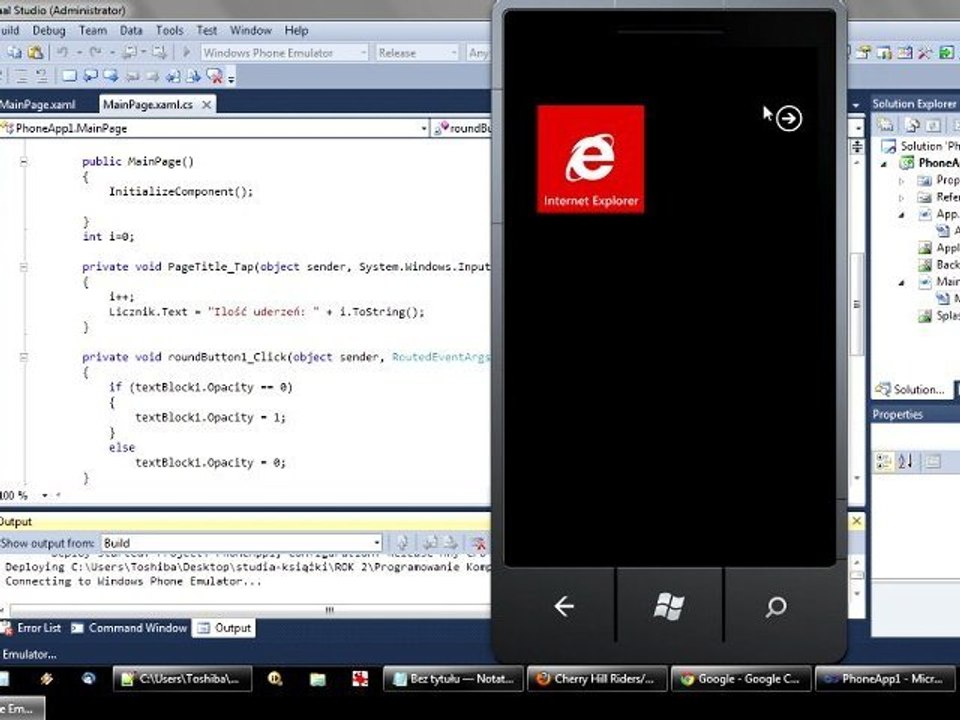Open the PhoneApp1.MainPage class dropdown

tap(424, 128)
